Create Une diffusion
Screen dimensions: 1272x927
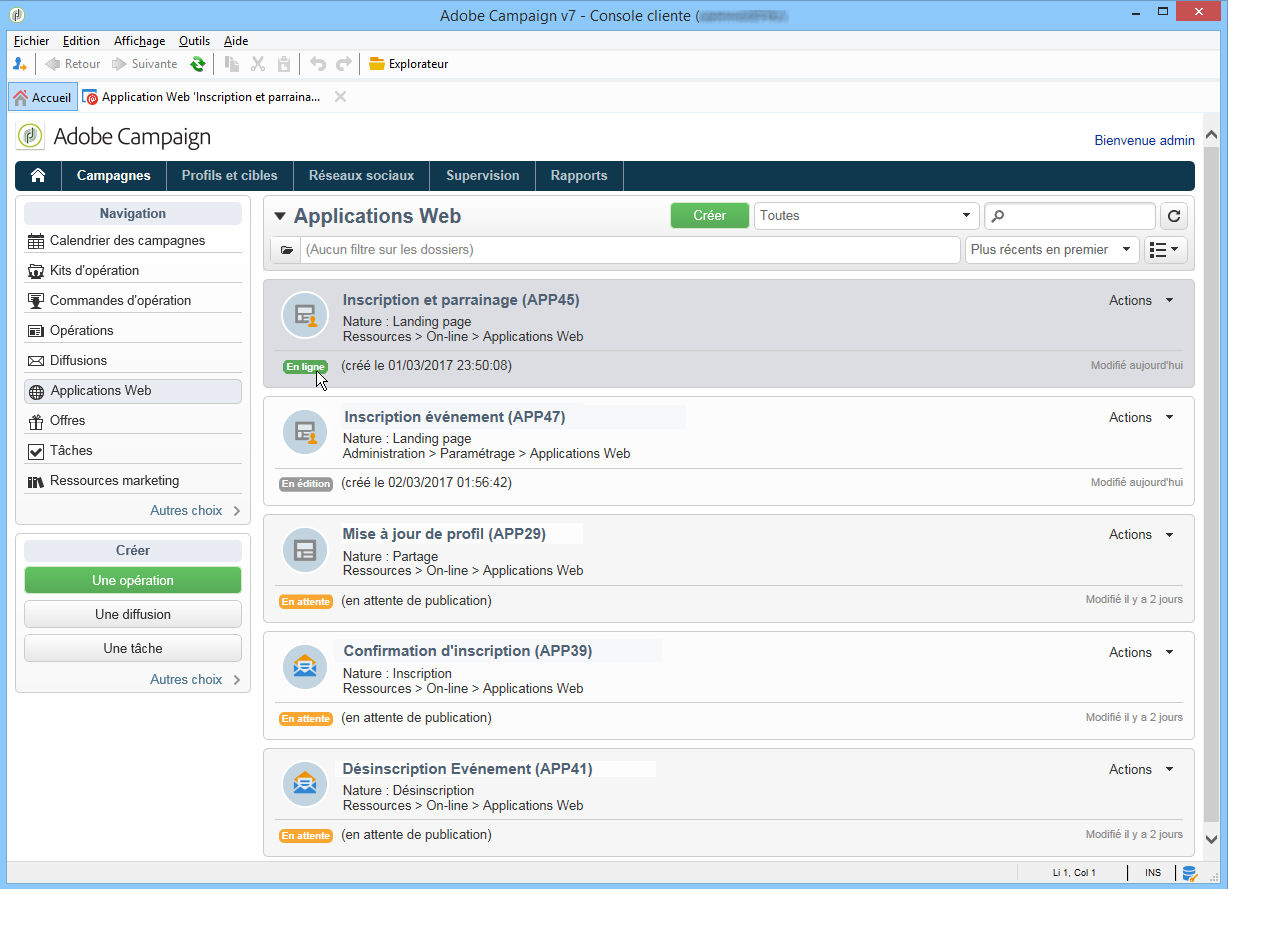[x=133, y=614]
